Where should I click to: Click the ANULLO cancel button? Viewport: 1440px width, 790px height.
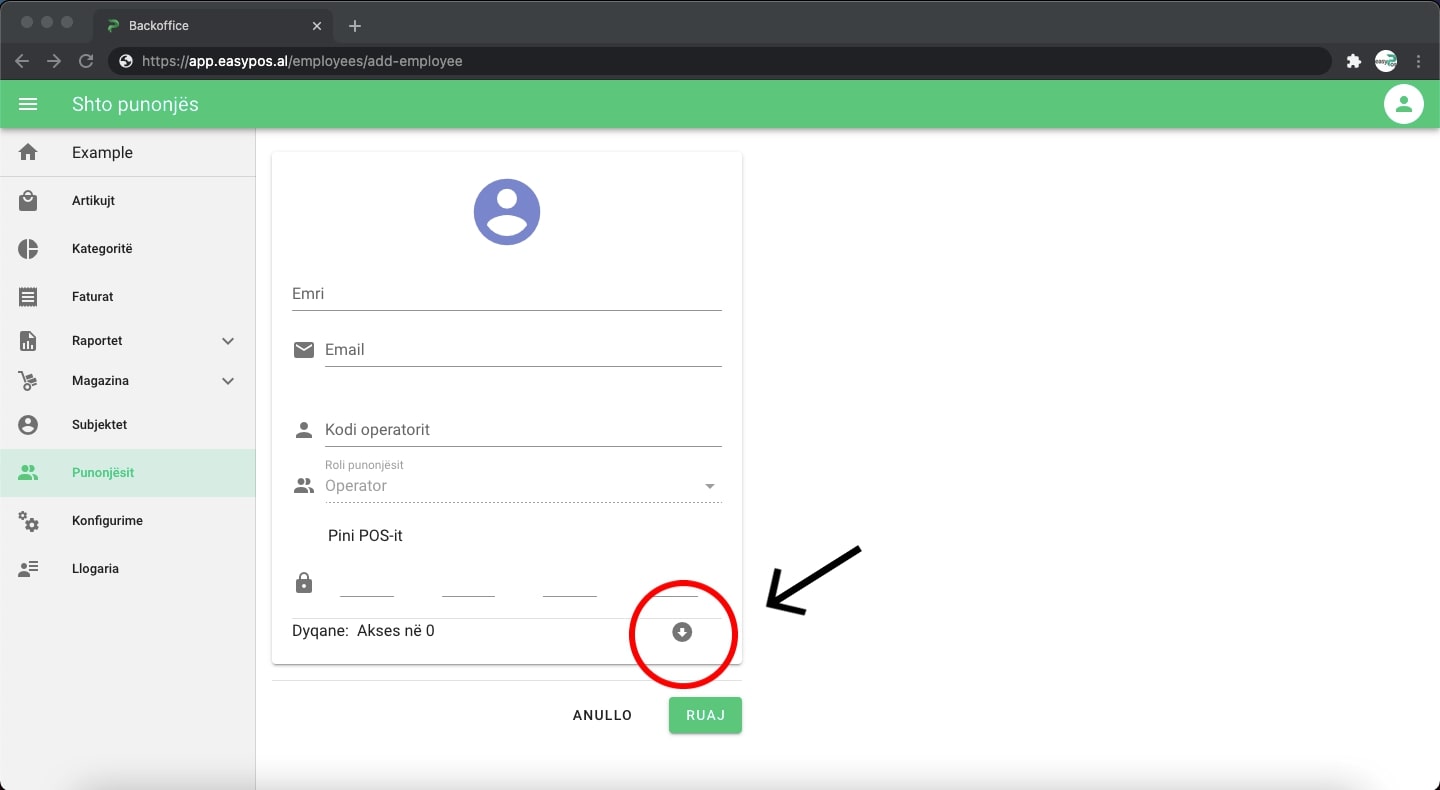pos(602,715)
